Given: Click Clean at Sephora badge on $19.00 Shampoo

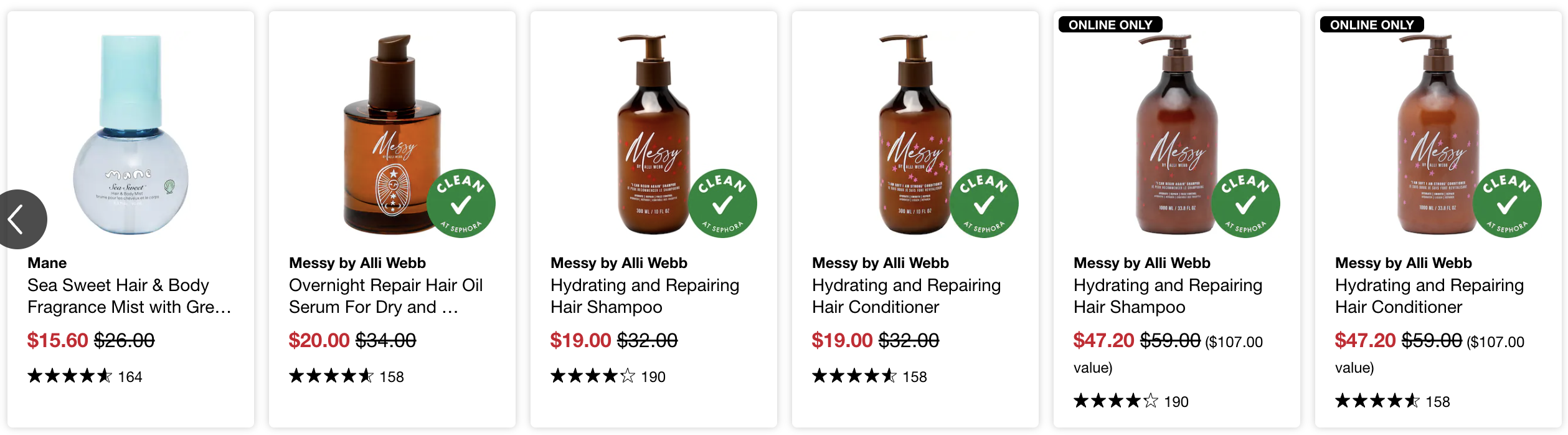Looking at the screenshot, I should pos(722,203).
